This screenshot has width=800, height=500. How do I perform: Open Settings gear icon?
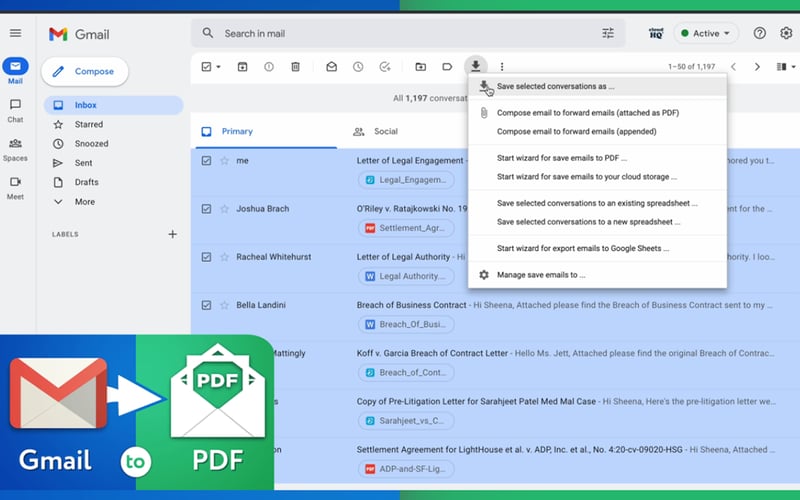coord(786,34)
